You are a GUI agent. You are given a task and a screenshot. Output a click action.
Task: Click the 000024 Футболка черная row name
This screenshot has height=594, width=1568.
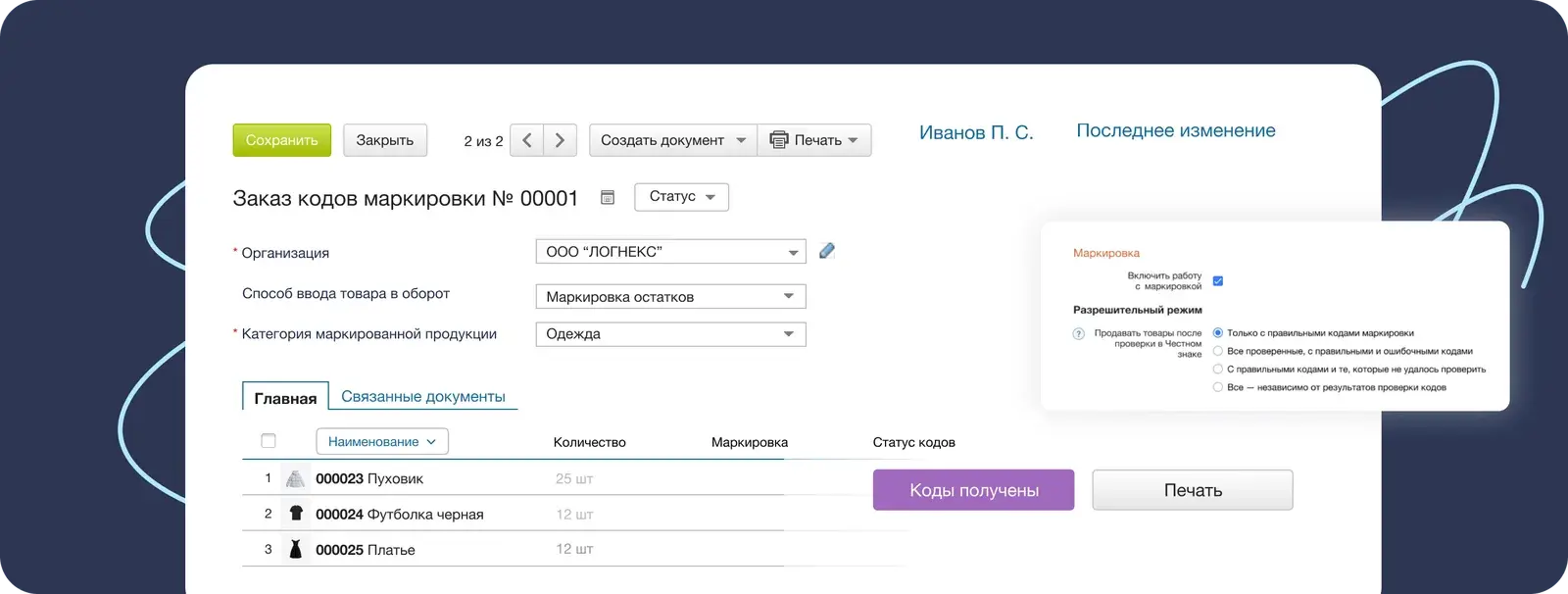pyautogui.click(x=400, y=515)
